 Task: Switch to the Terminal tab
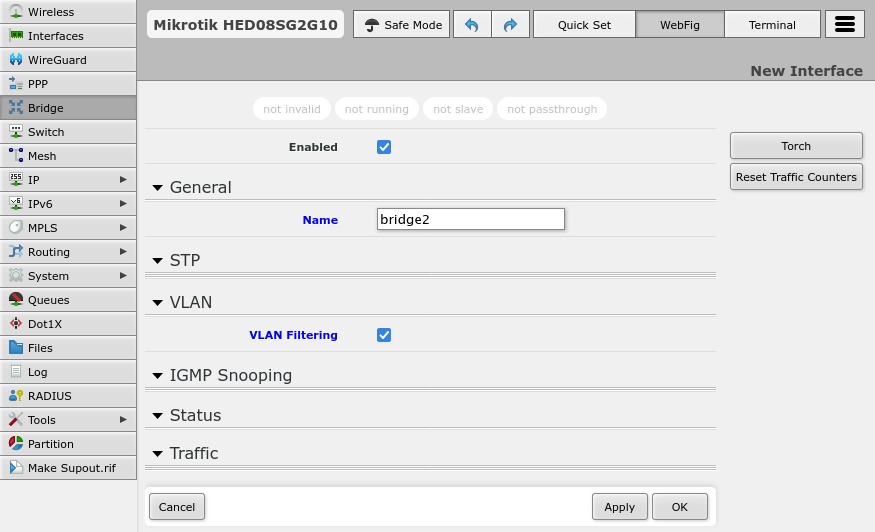(x=772, y=25)
